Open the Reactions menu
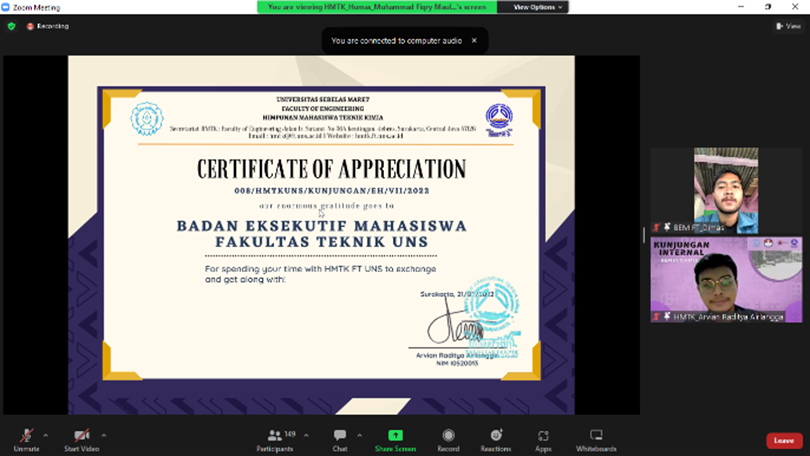Viewport: 810px width, 456px height. [x=496, y=441]
